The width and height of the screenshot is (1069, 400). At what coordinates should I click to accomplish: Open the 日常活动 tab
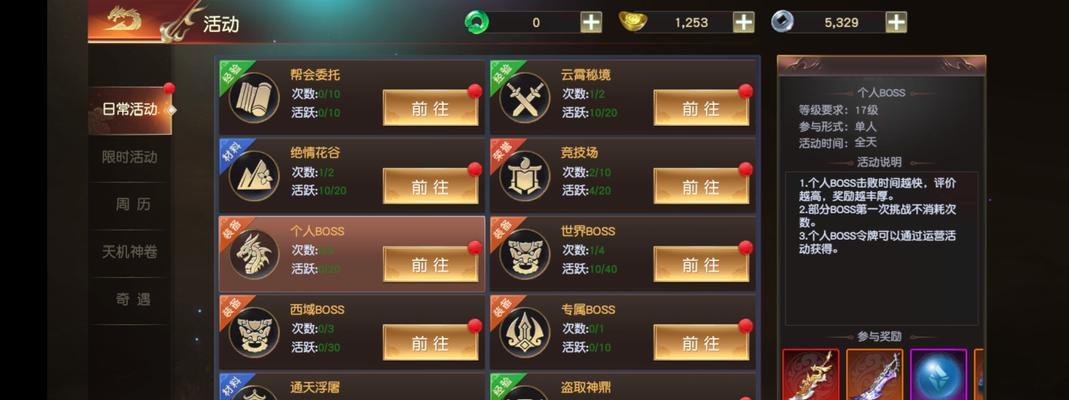[x=130, y=110]
